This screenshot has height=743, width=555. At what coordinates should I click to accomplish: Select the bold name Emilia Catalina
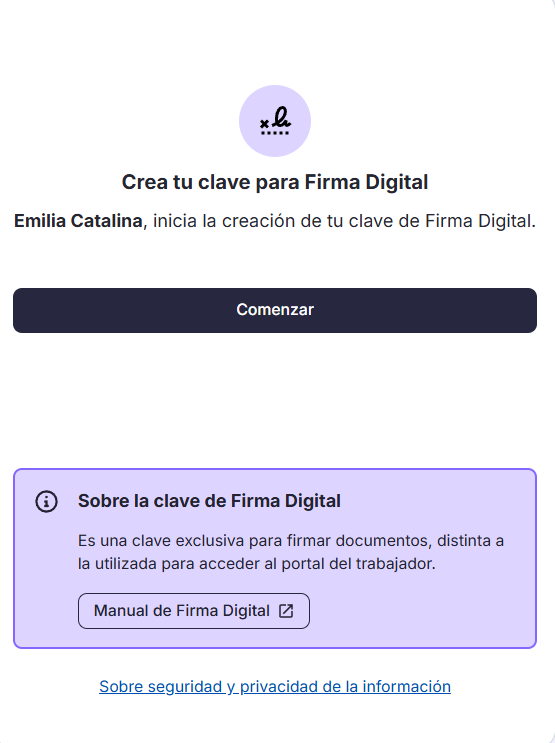(x=78, y=221)
